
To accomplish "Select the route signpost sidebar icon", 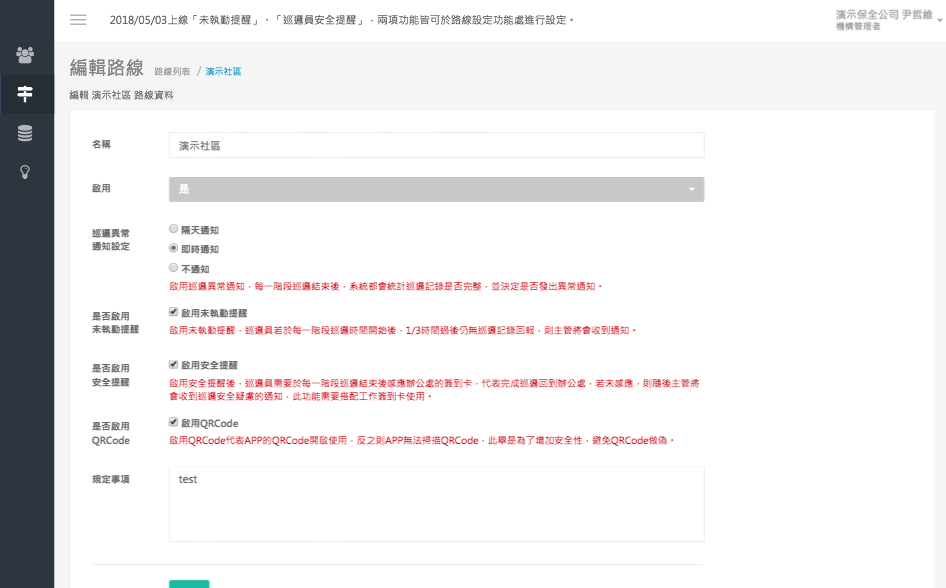I will click(x=25, y=94).
